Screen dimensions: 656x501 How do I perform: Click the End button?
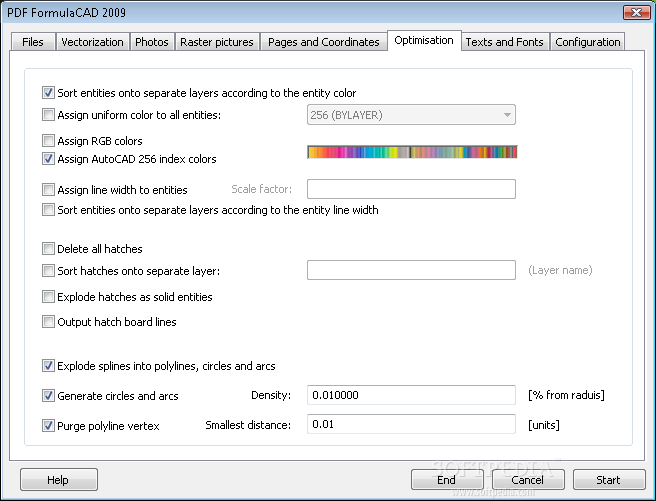tap(447, 480)
